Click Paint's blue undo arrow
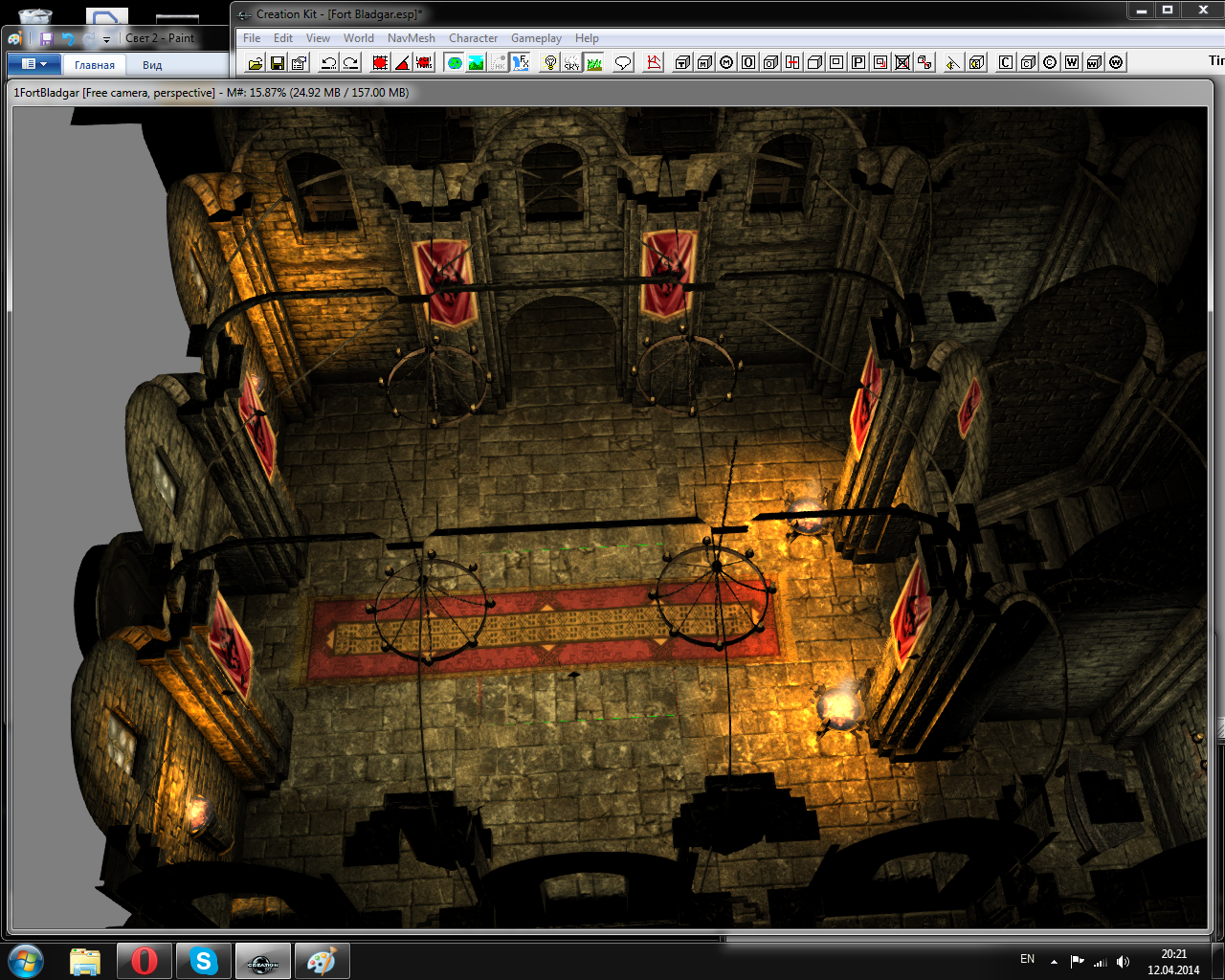 pyautogui.click(x=68, y=39)
